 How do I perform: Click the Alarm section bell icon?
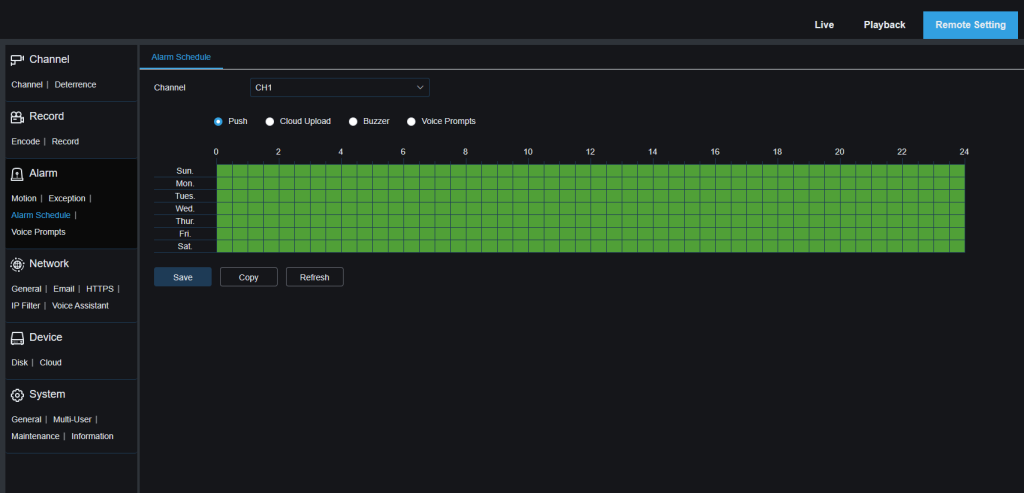17,174
